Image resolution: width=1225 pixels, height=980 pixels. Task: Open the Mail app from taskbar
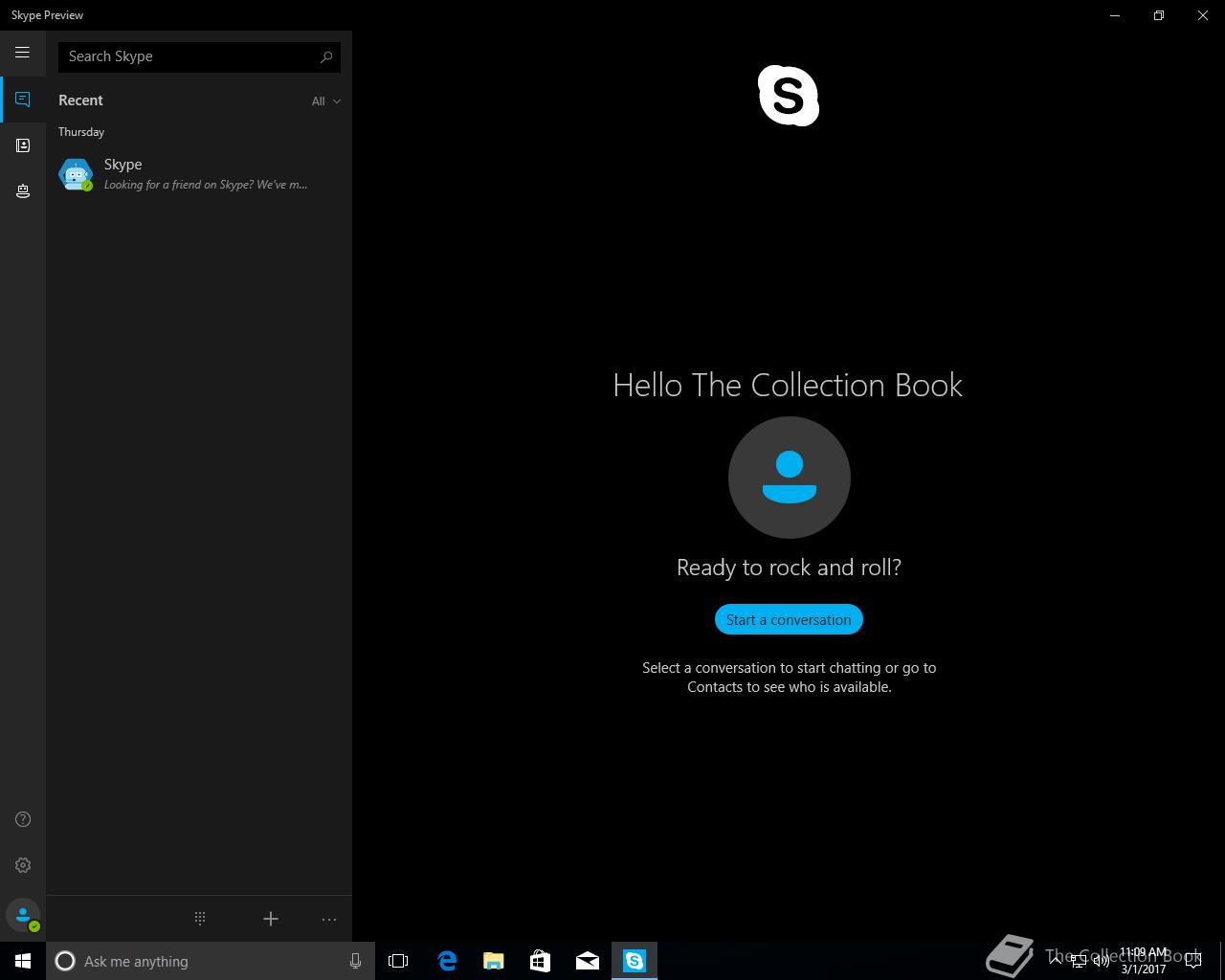tap(588, 961)
